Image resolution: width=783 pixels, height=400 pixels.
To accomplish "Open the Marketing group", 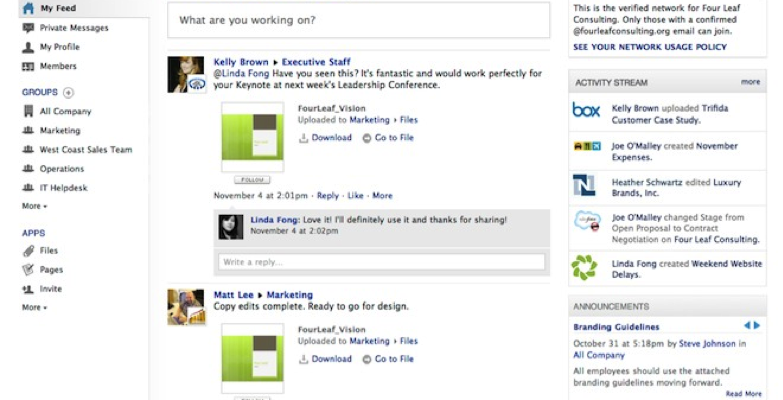I will click(60, 131).
